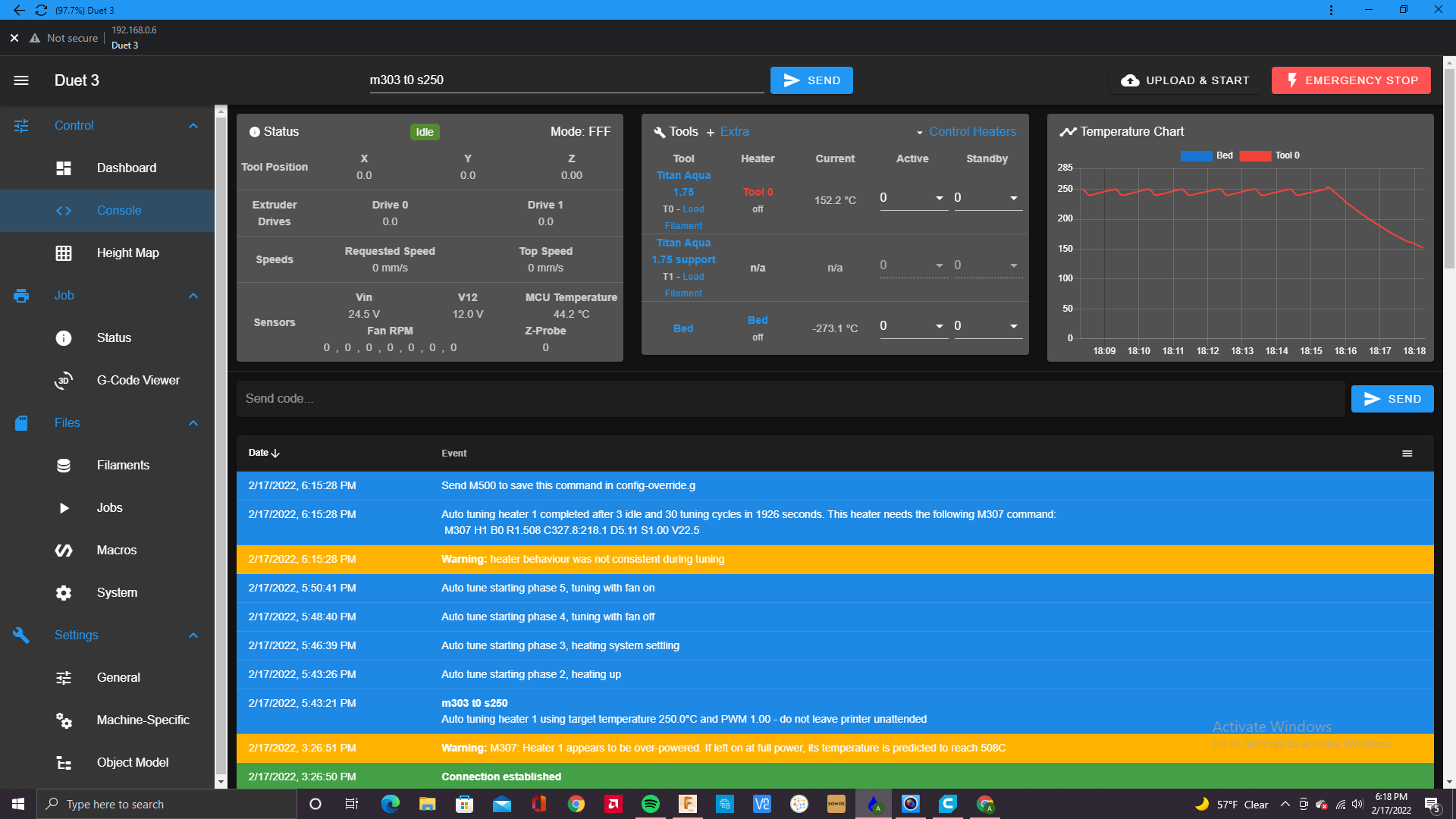The image size is (1456, 819).
Task: Open the Macros page
Action: [117, 551]
